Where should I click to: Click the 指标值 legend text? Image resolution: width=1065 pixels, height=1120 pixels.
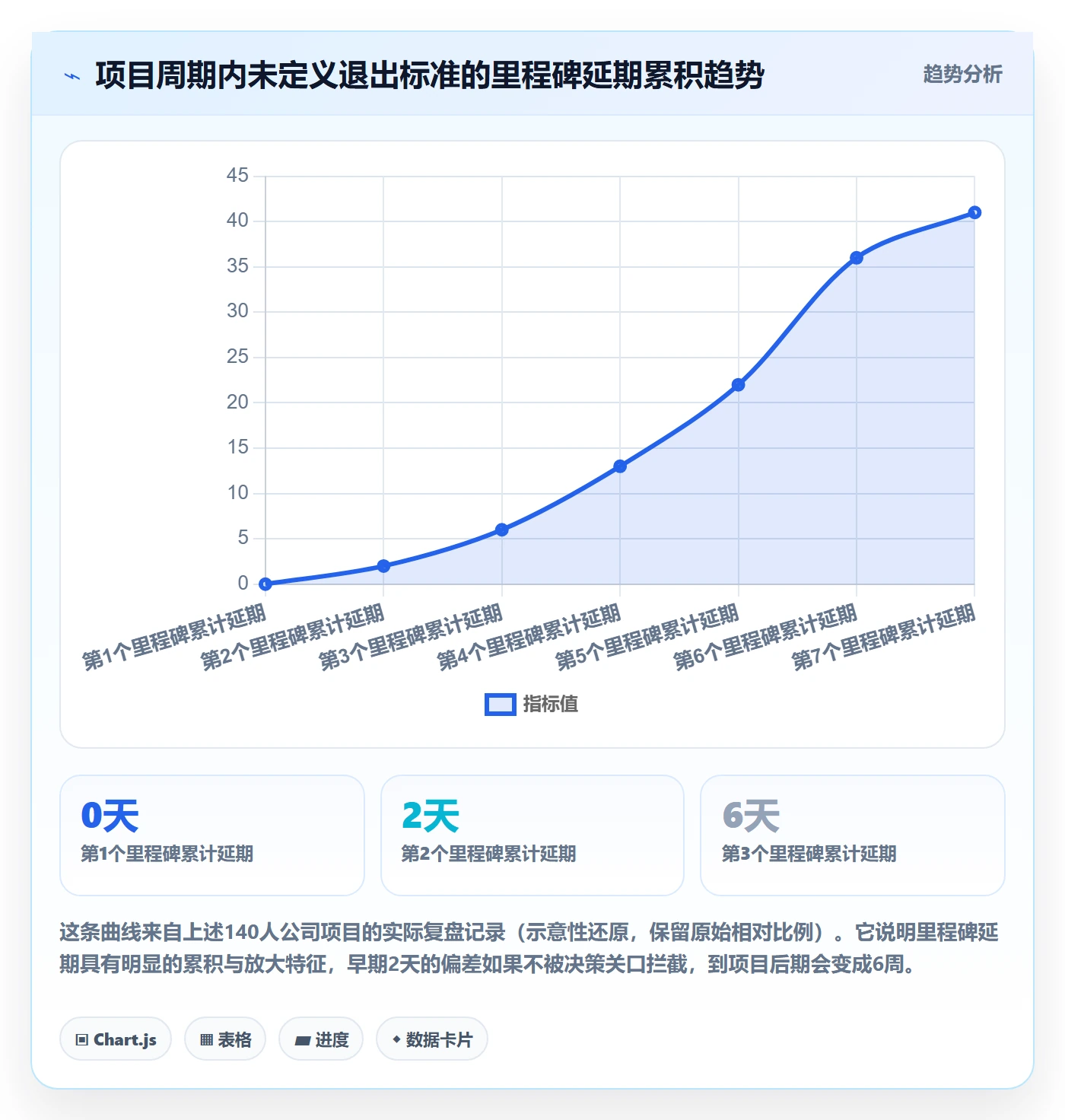(551, 705)
